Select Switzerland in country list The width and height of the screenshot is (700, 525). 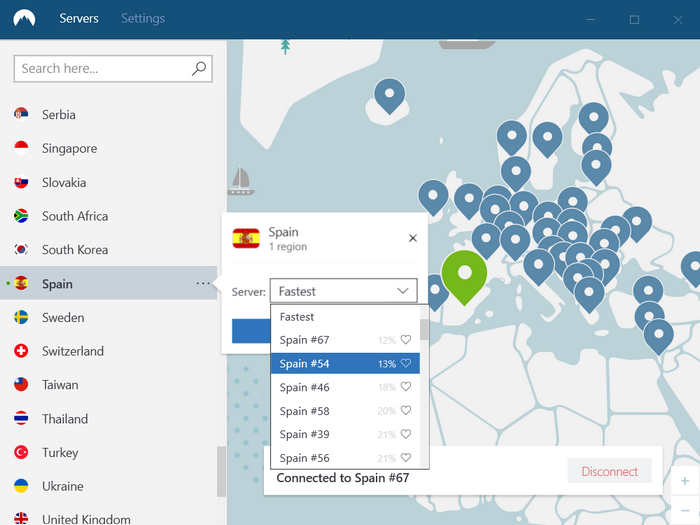108,351
